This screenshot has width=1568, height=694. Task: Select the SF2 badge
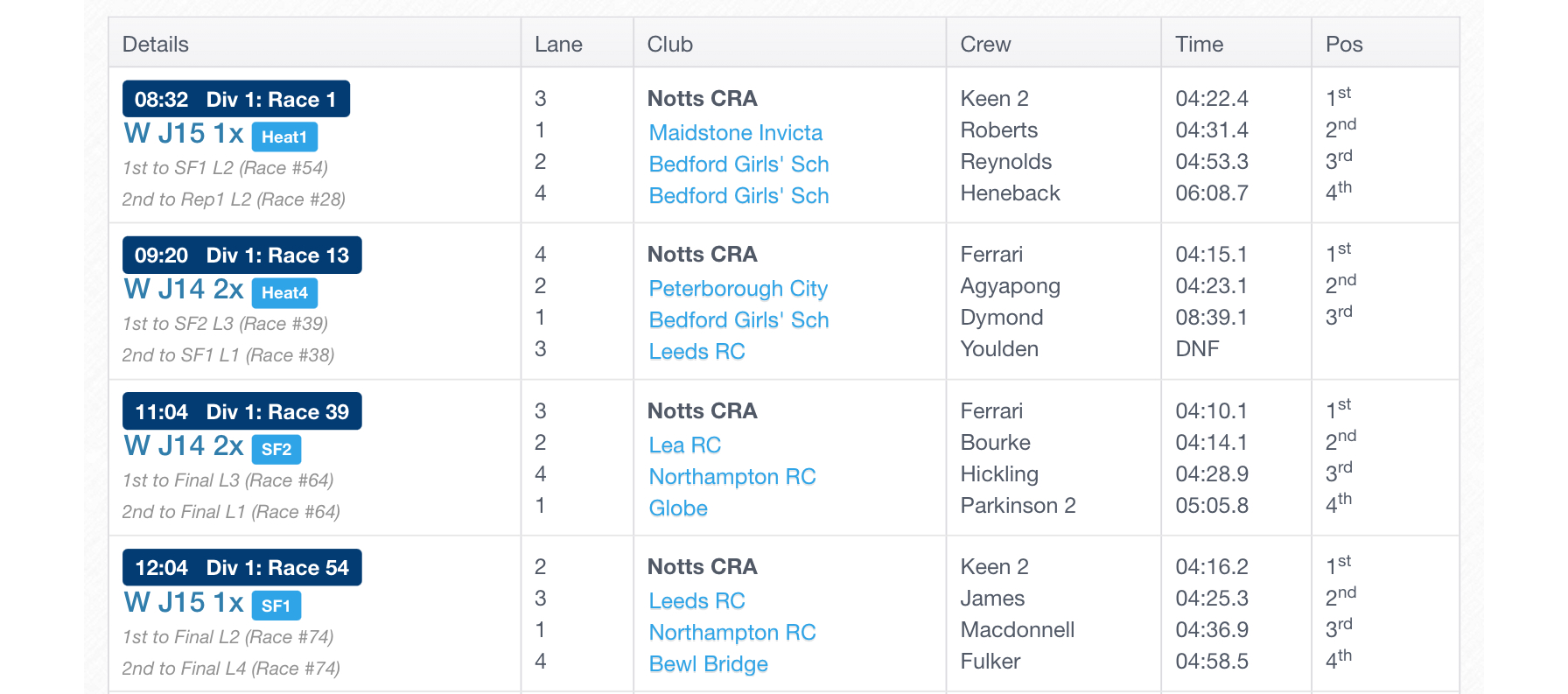tap(276, 450)
